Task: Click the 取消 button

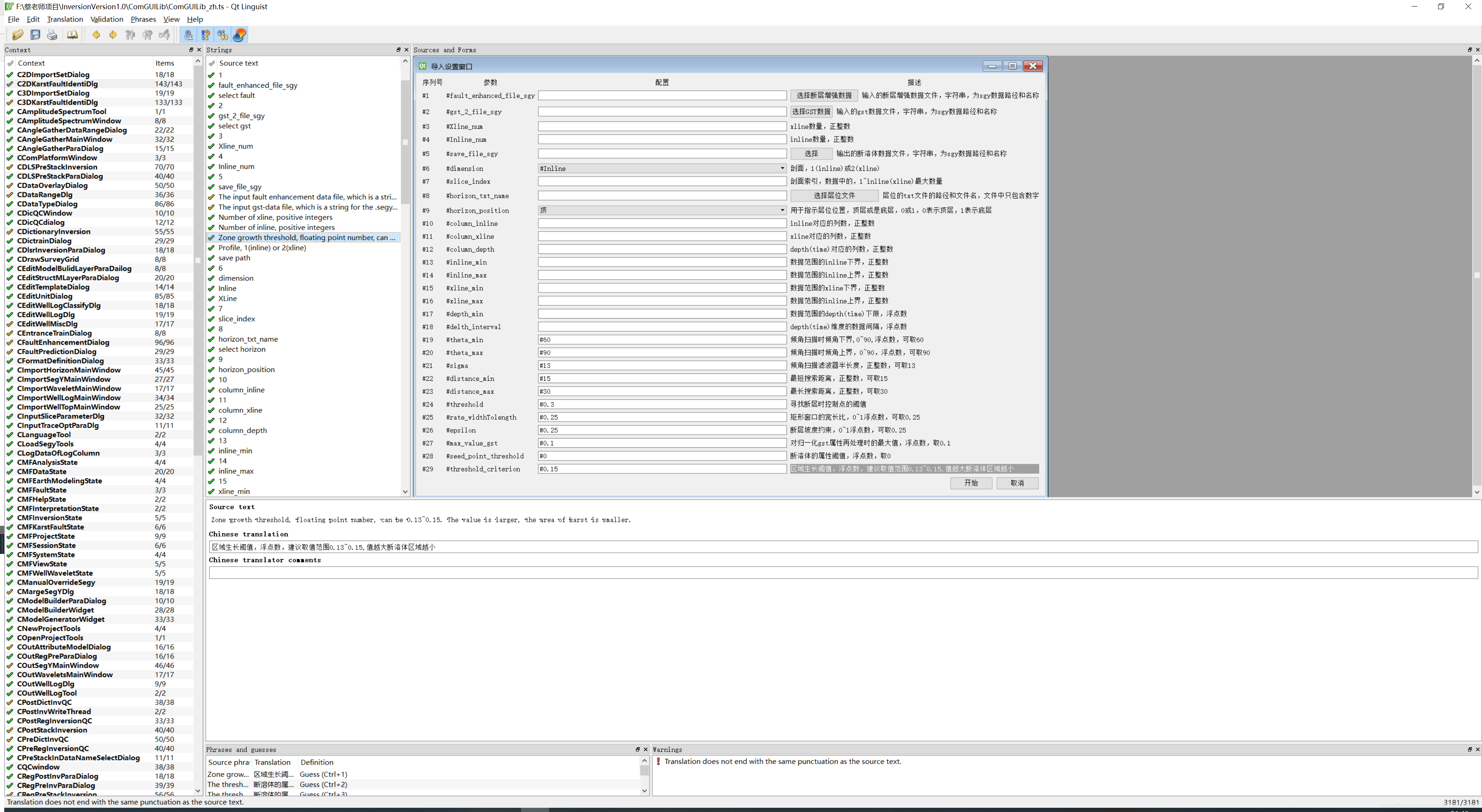Action: (x=1017, y=483)
